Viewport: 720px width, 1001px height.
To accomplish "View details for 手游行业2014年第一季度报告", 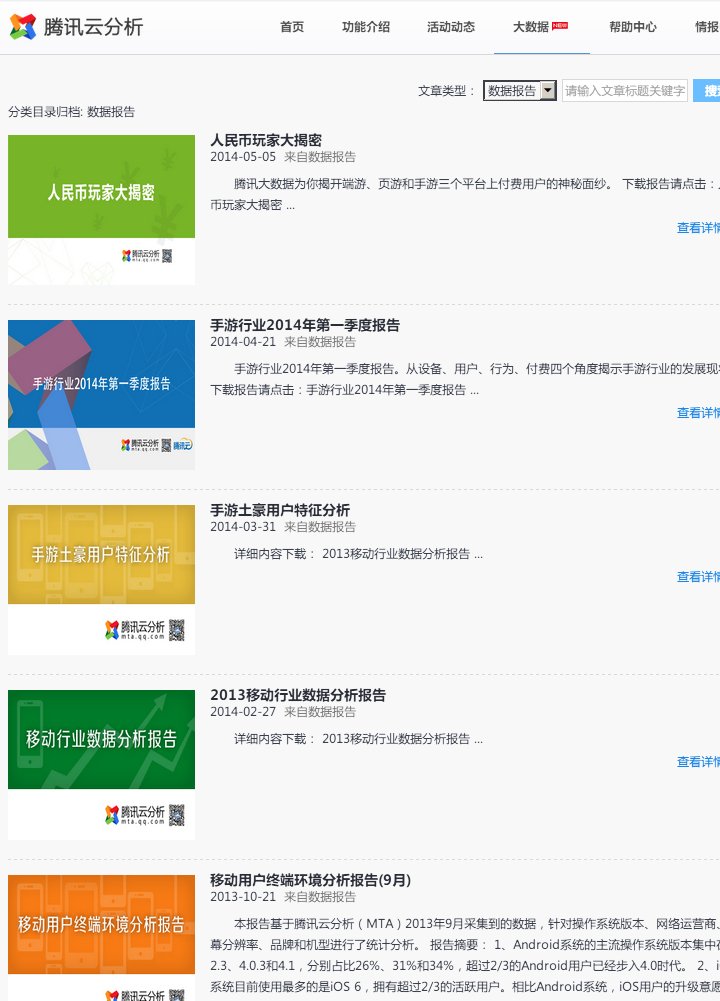I will tap(698, 413).
